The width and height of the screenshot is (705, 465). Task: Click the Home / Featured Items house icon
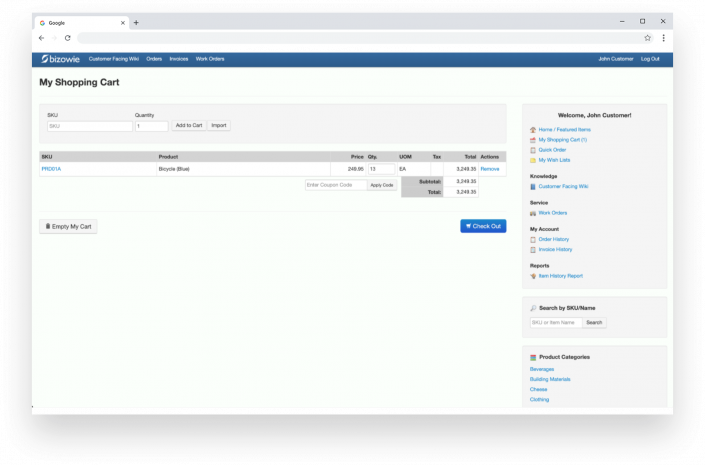click(533, 130)
